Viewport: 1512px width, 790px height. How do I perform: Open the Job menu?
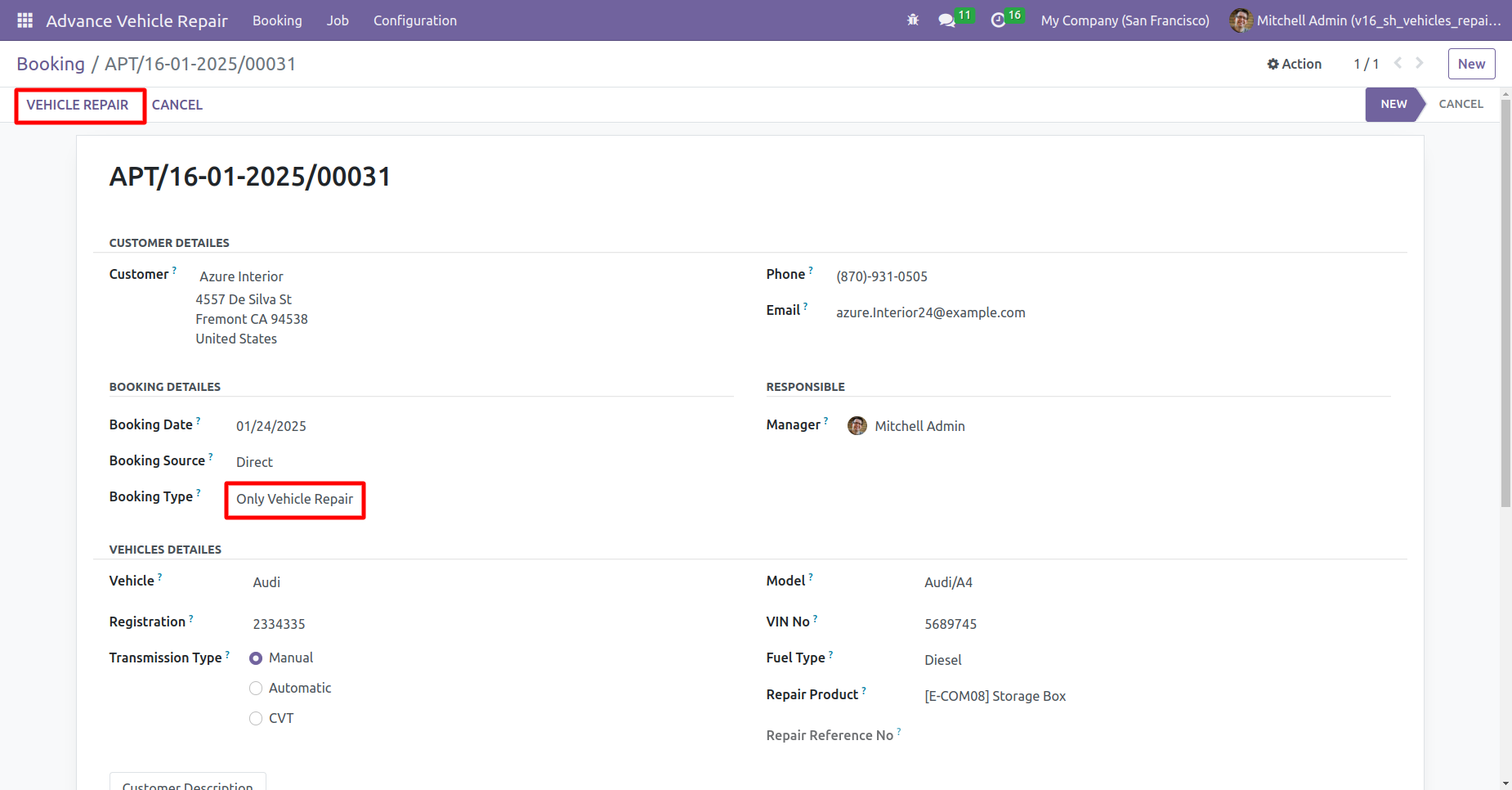[338, 20]
